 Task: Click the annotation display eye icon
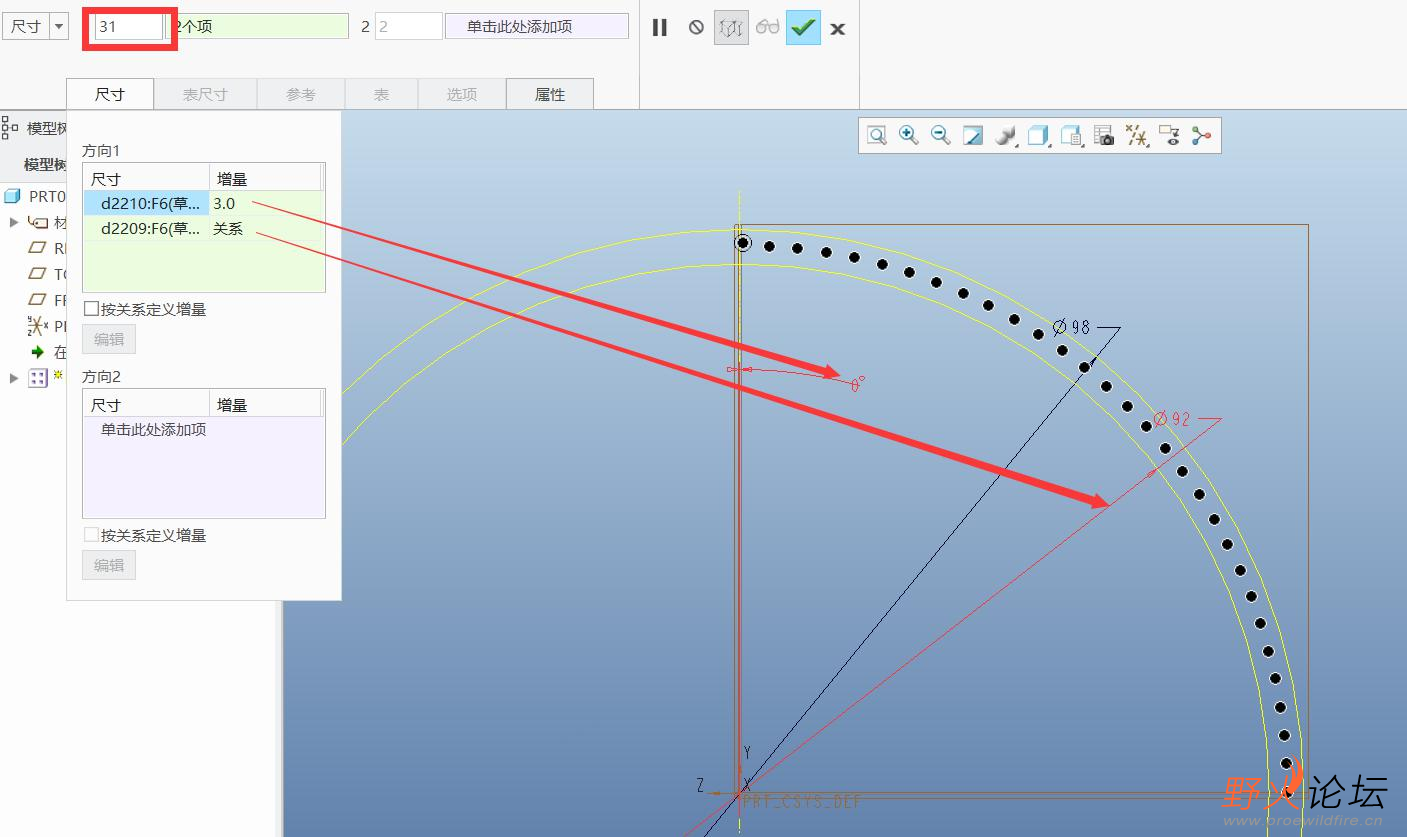(x=1169, y=136)
